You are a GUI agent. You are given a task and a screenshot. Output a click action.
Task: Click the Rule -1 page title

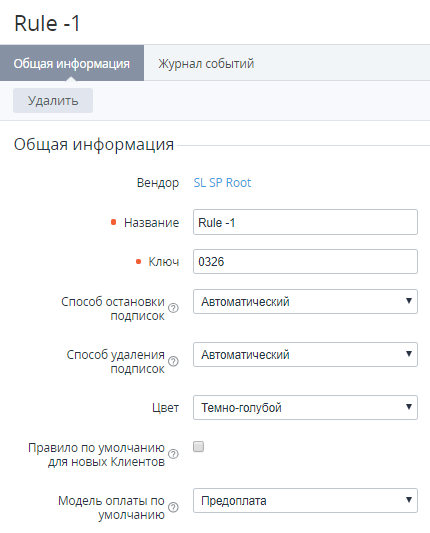pos(47,23)
